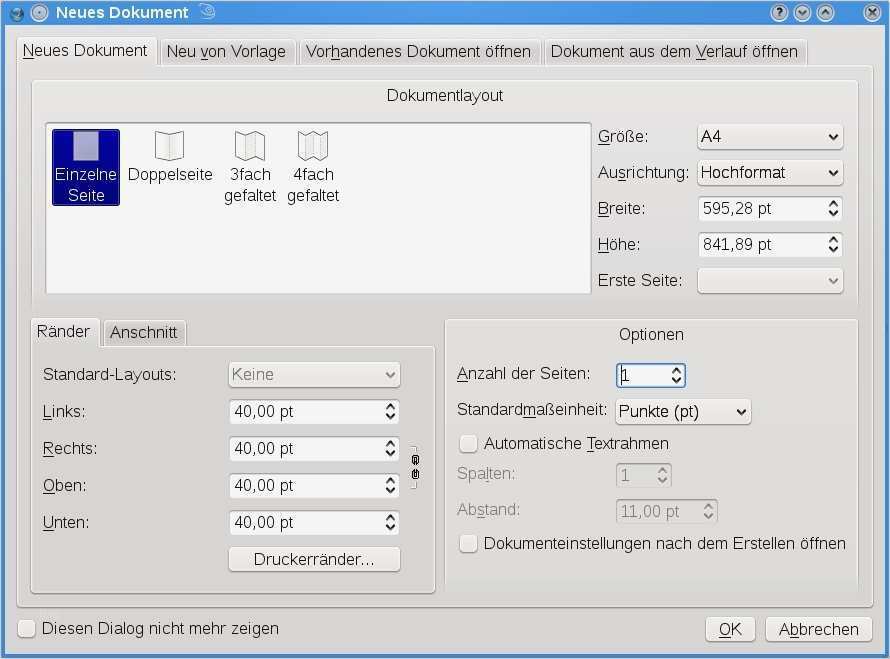Click the maximize button in title bar
Viewport: 890px width, 659px height.
point(825,12)
